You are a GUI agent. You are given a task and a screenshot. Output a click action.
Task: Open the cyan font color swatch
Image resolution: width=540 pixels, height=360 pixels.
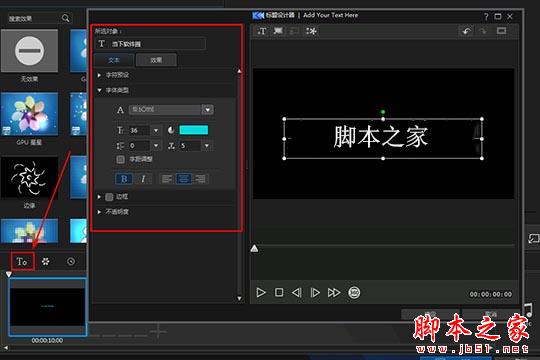pyautogui.click(x=194, y=130)
